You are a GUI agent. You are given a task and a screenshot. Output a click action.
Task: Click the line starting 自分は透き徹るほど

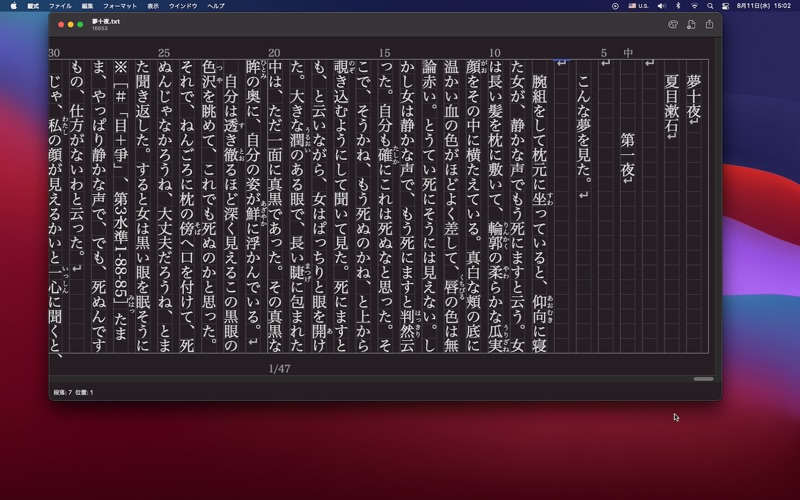pos(231,213)
